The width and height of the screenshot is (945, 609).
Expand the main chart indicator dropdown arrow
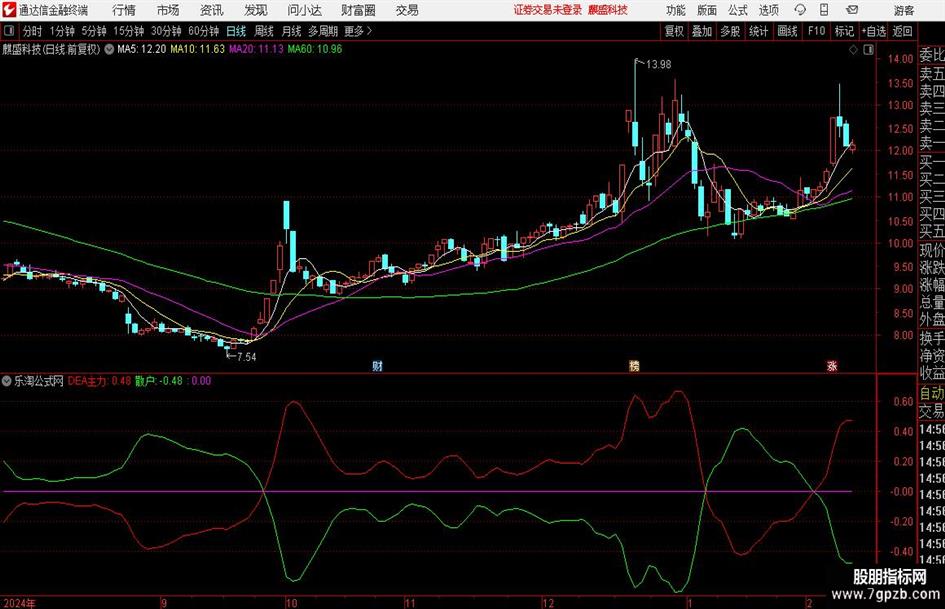(x=109, y=49)
